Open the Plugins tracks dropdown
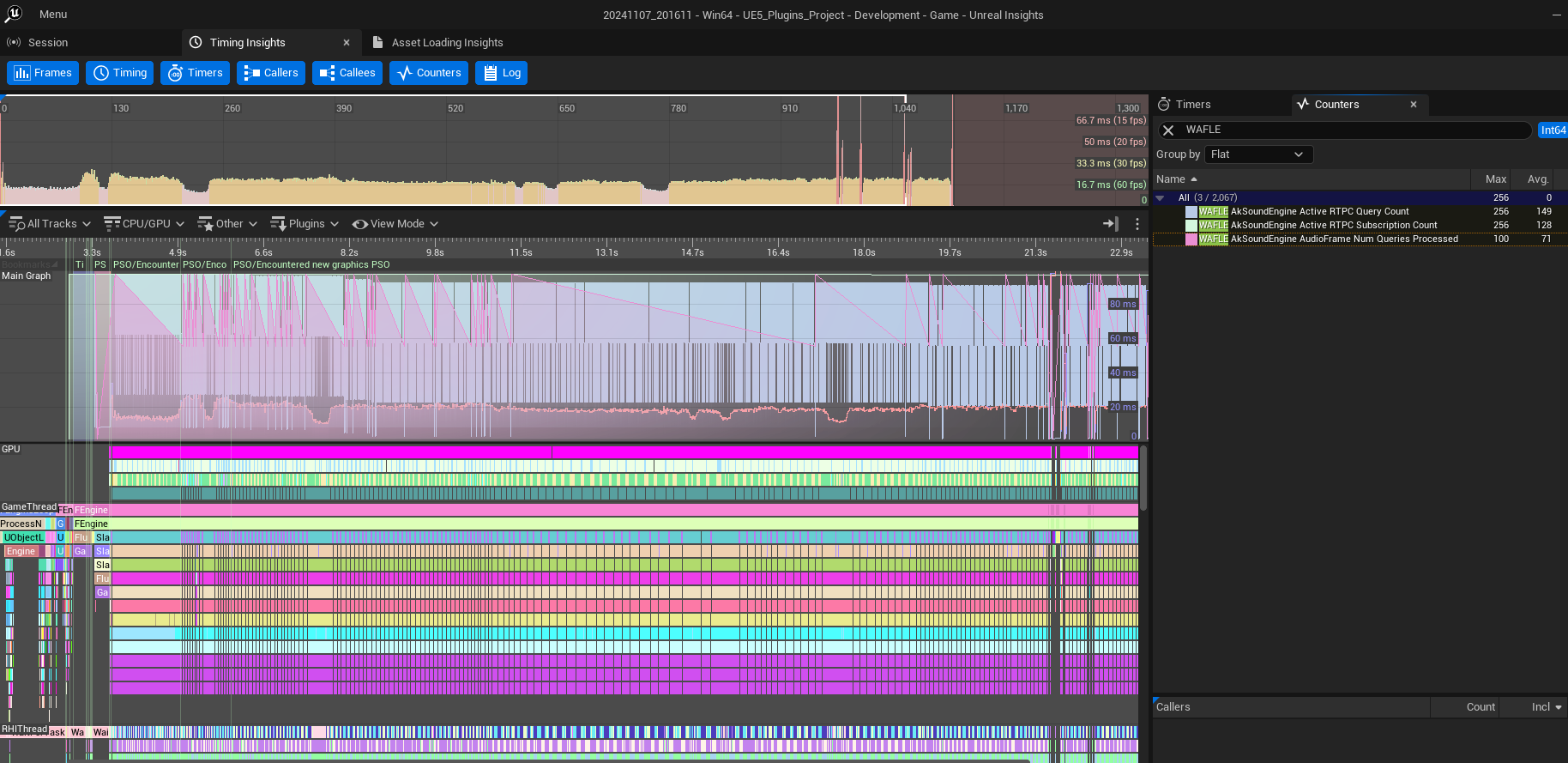Viewport: 1568px width, 763px height. 305,224
